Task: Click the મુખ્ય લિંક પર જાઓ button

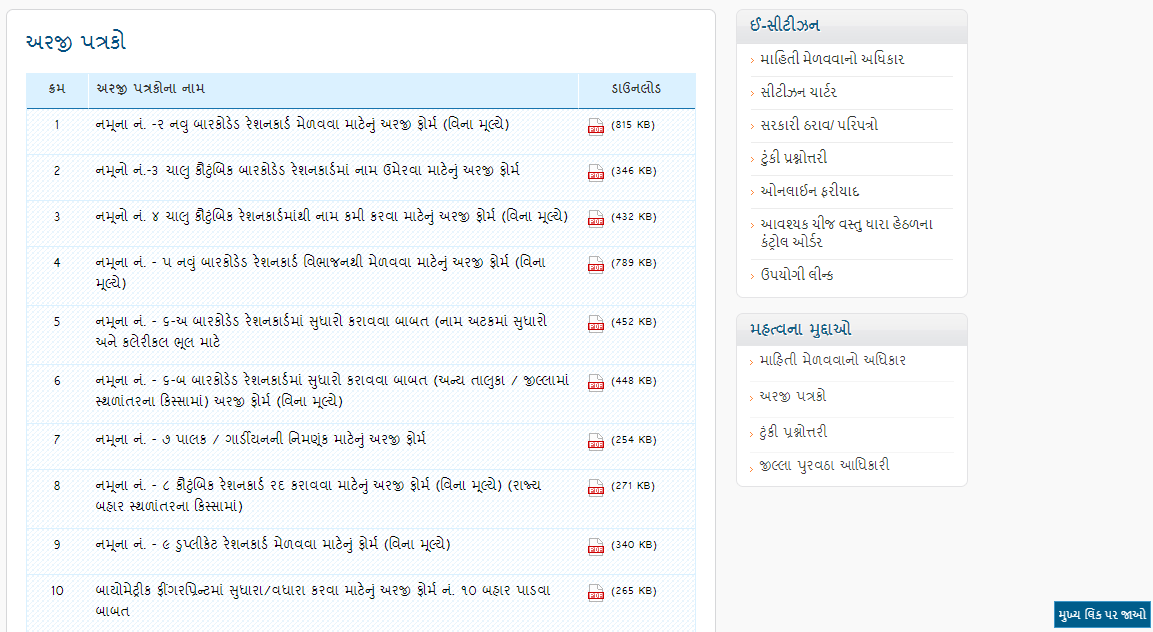Action: pyautogui.click(x=1101, y=614)
